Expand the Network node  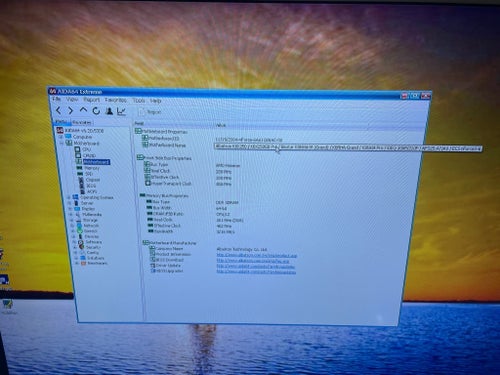72,226
